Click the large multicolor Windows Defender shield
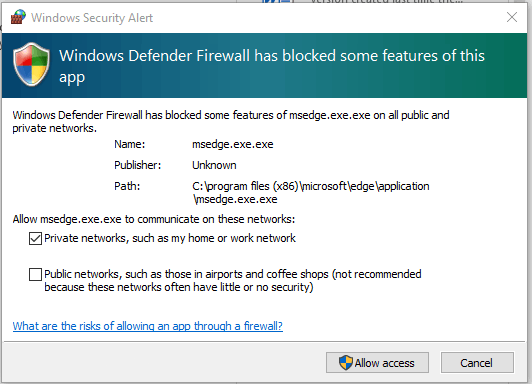Image resolution: width=532 pixels, height=384 pixels. [32, 64]
